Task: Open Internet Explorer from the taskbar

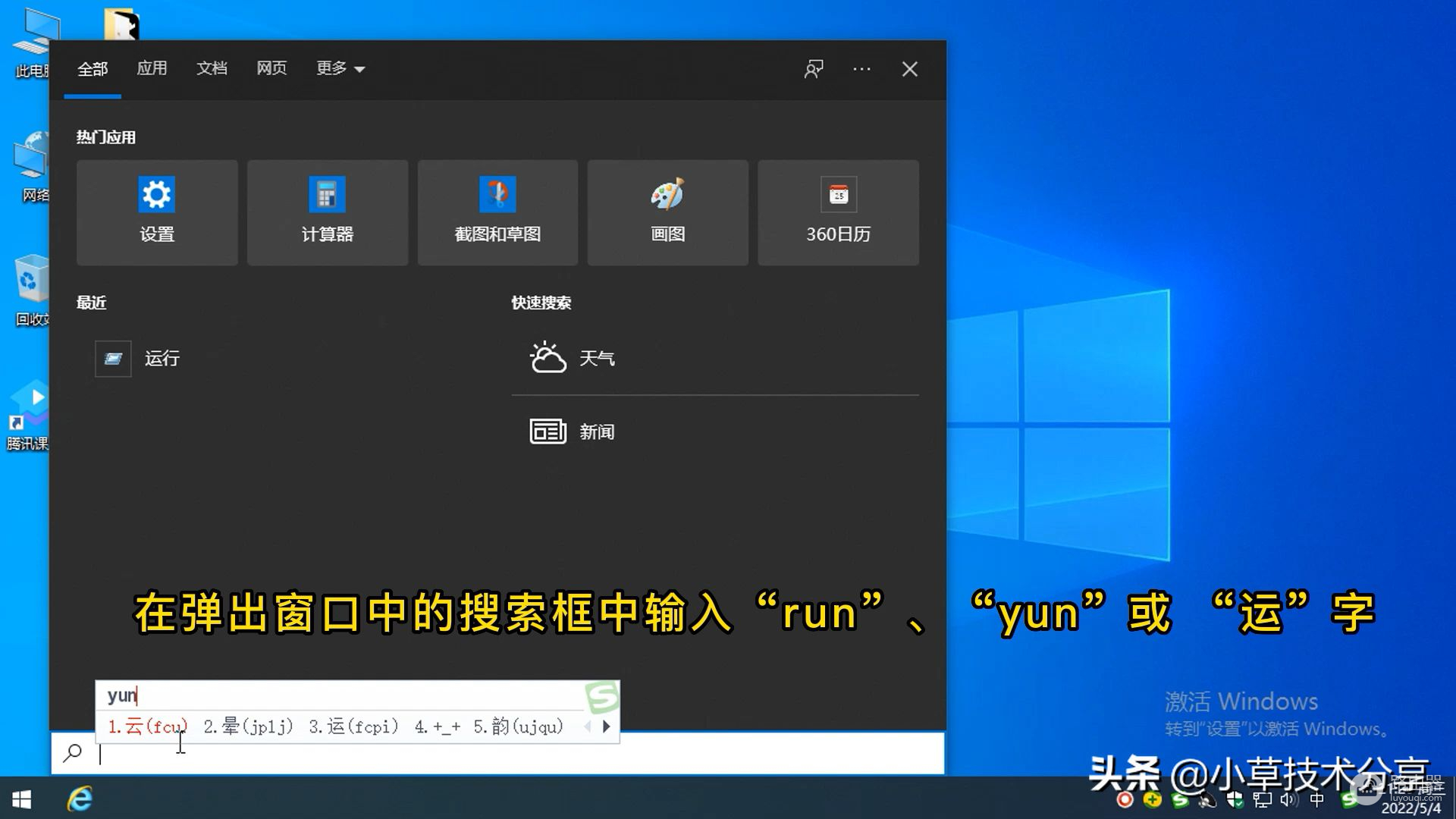Action: [x=80, y=799]
